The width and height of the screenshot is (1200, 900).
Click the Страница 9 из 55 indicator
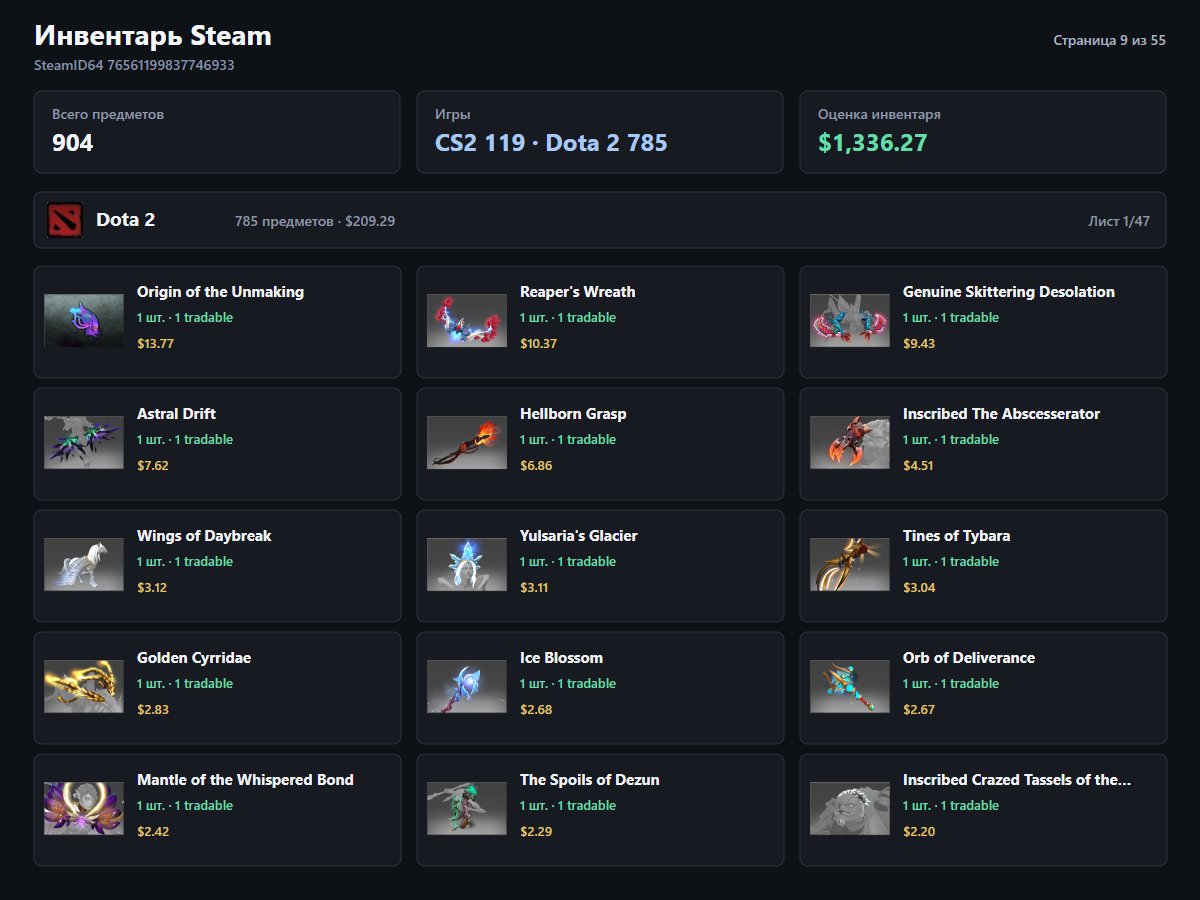[1109, 41]
